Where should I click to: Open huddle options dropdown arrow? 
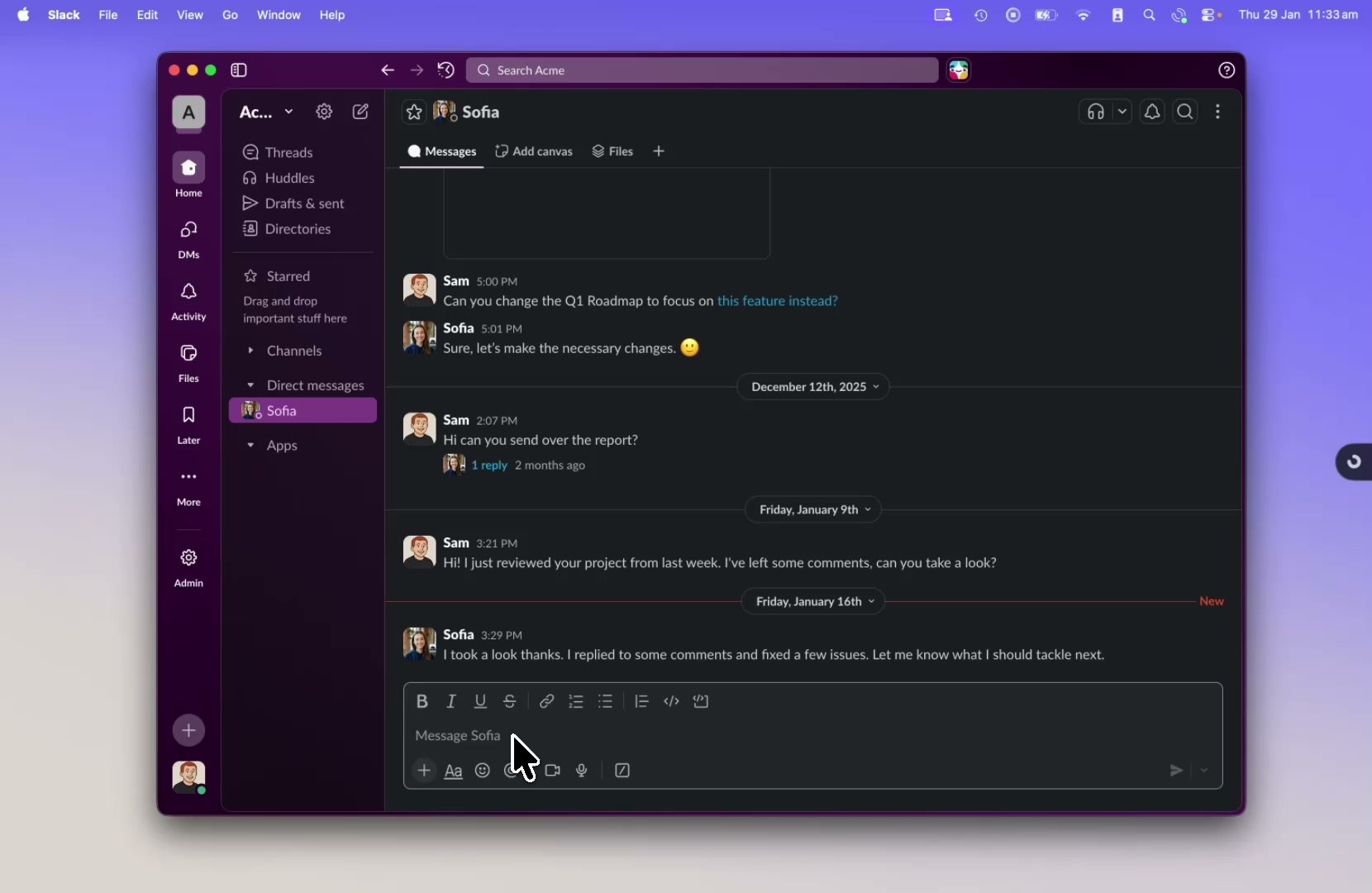click(1122, 112)
